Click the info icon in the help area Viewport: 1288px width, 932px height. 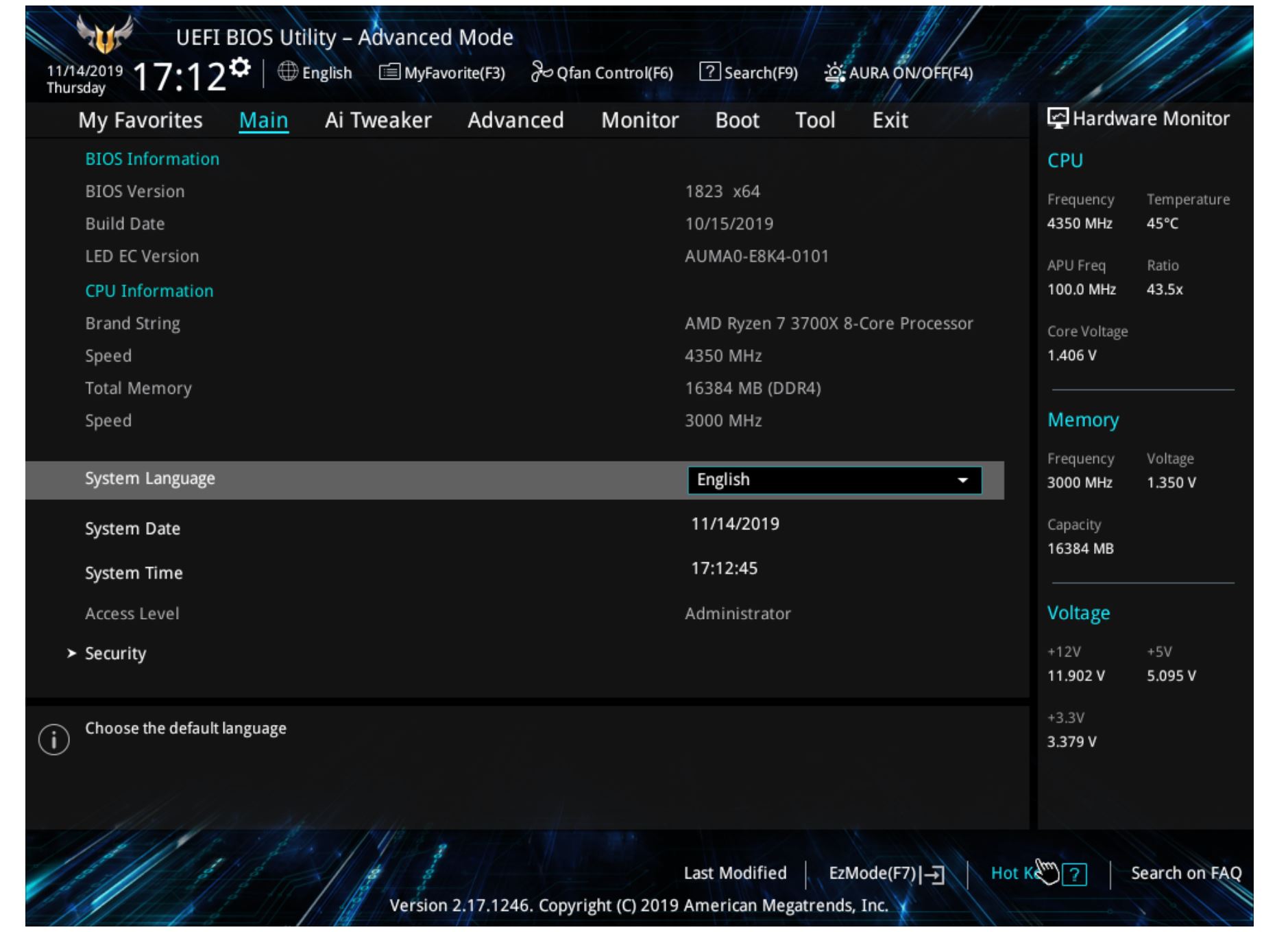click(x=54, y=739)
